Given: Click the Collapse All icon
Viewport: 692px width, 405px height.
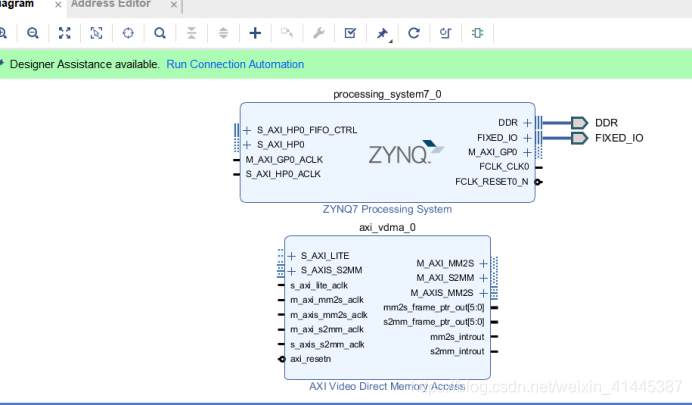Looking at the screenshot, I should 192,33.
